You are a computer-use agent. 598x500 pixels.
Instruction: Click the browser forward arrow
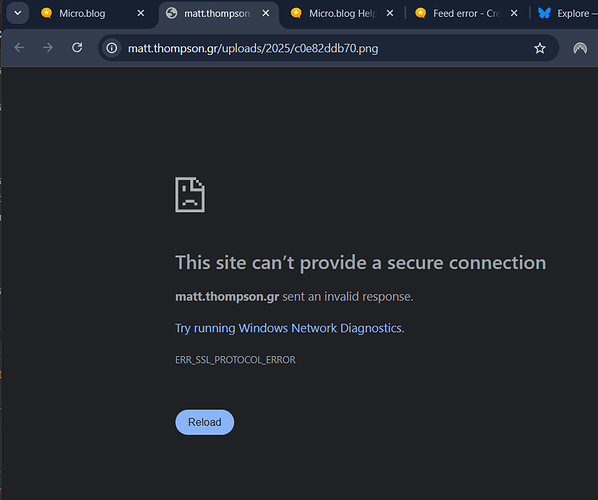[x=48, y=48]
